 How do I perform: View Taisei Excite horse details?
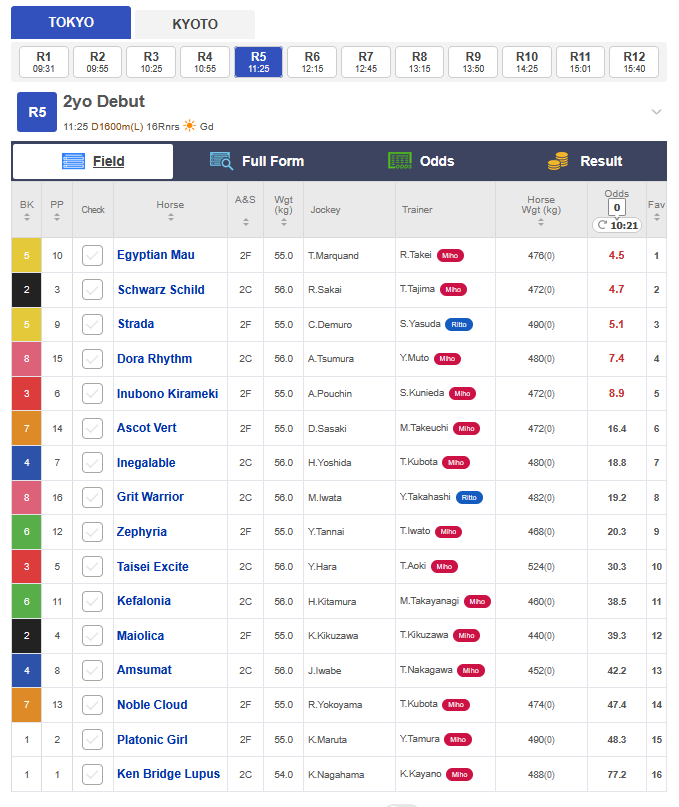pos(153,567)
